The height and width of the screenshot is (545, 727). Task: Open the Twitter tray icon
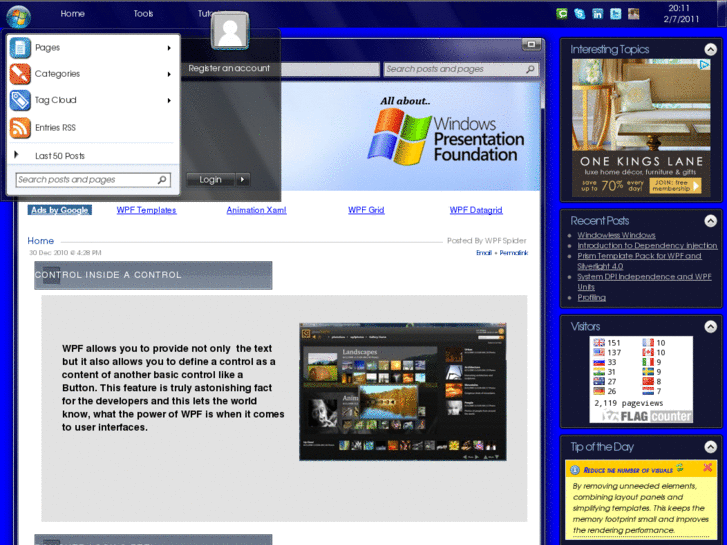pyautogui.click(x=616, y=13)
